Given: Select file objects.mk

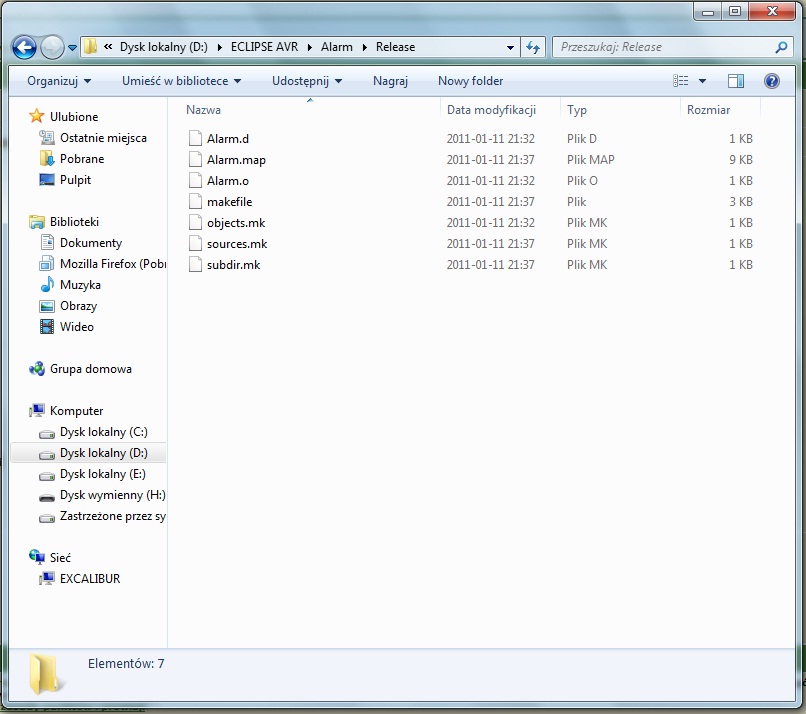Looking at the screenshot, I should tap(236, 223).
